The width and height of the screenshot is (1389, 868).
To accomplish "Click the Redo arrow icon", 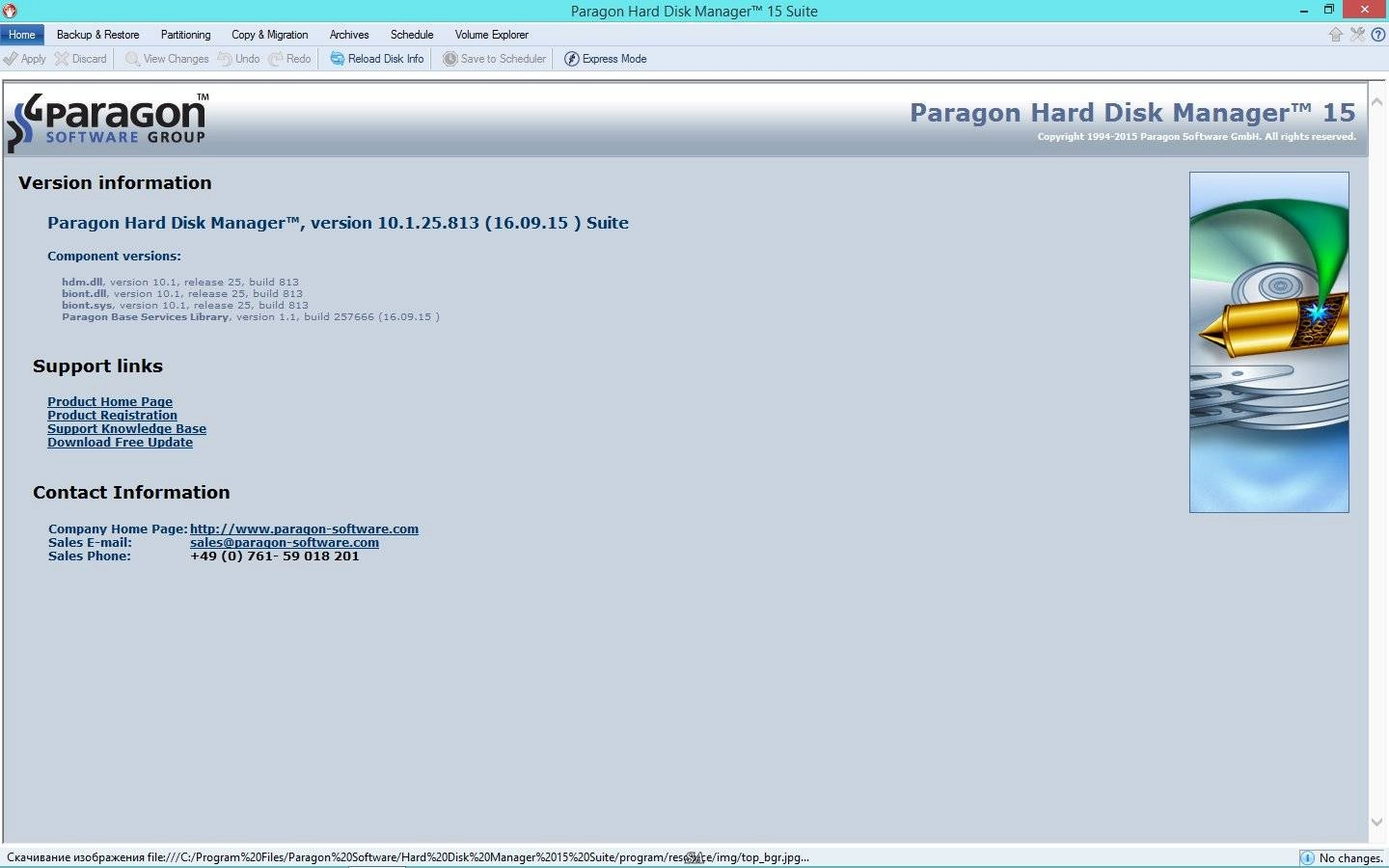I will click(276, 59).
